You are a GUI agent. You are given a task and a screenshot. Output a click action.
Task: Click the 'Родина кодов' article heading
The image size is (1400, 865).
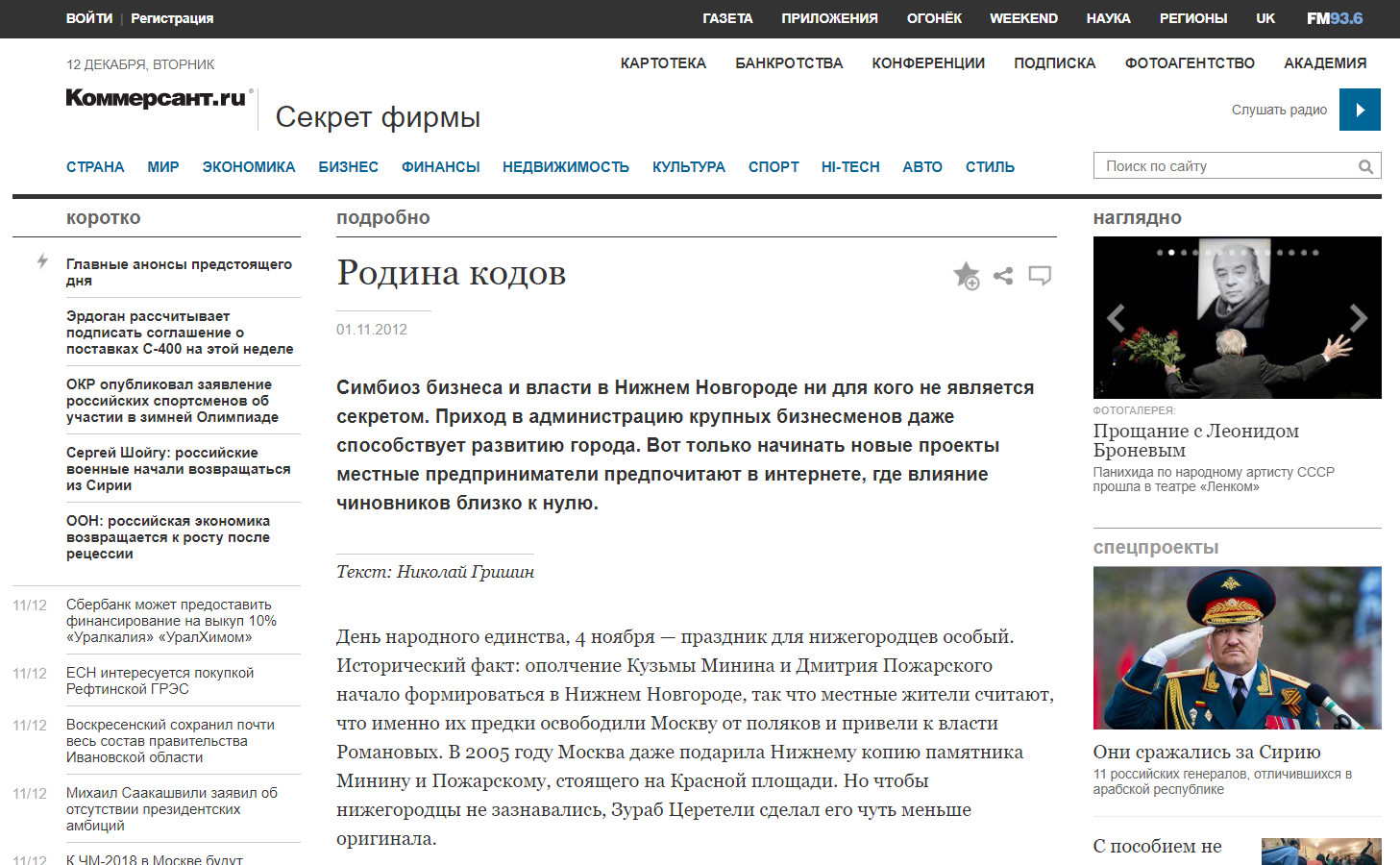click(451, 273)
